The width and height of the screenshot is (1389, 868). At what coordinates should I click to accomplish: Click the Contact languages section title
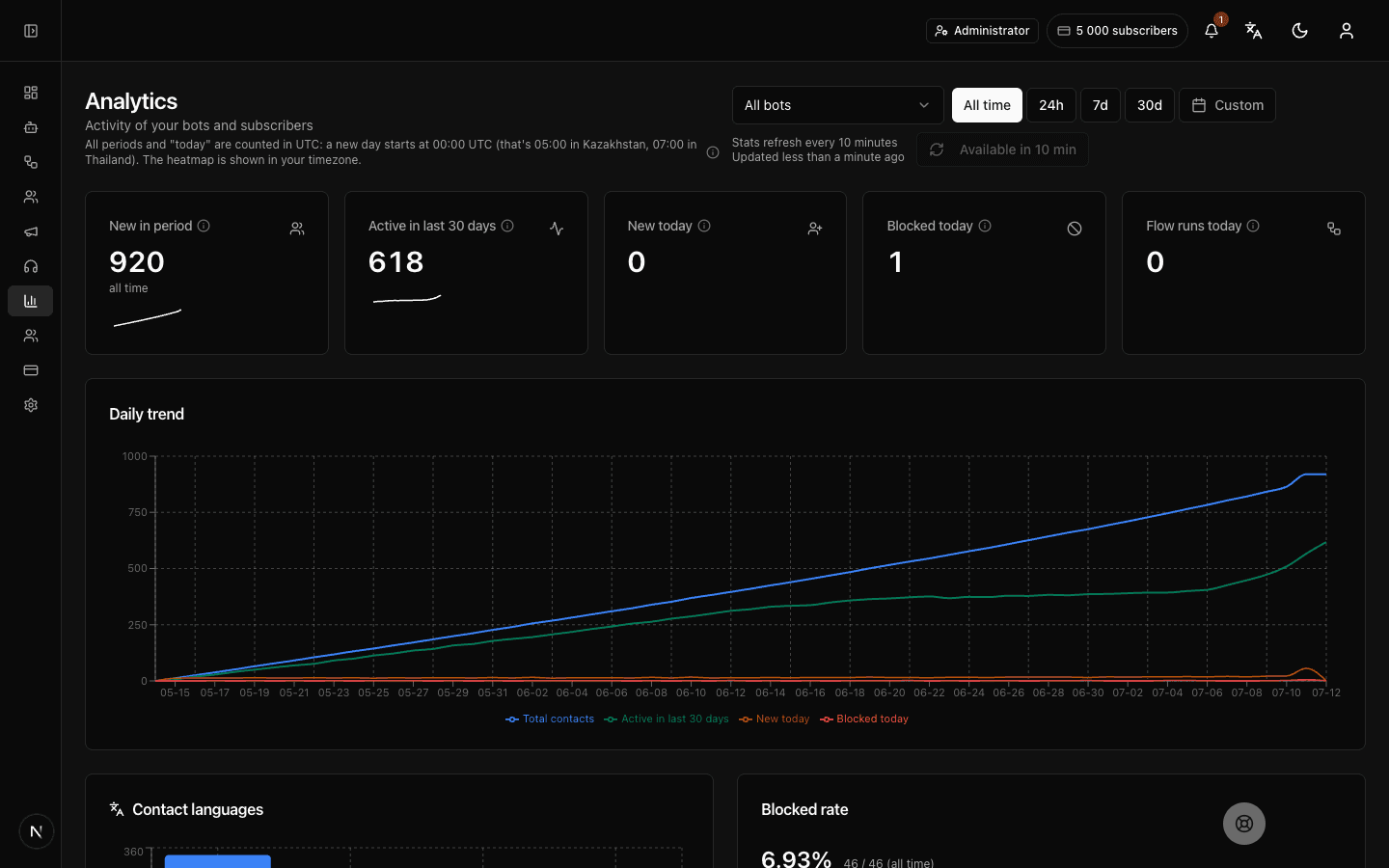tap(198, 809)
